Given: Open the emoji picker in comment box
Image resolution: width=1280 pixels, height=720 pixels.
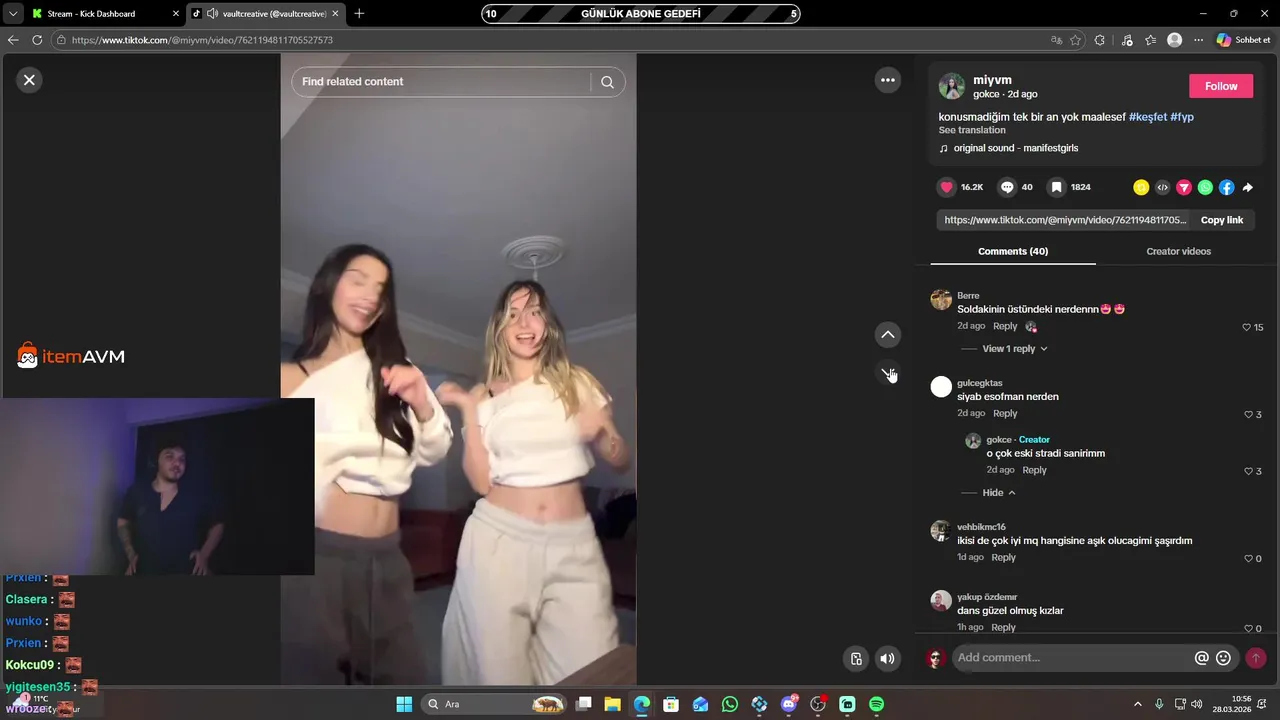Looking at the screenshot, I should [x=1223, y=658].
